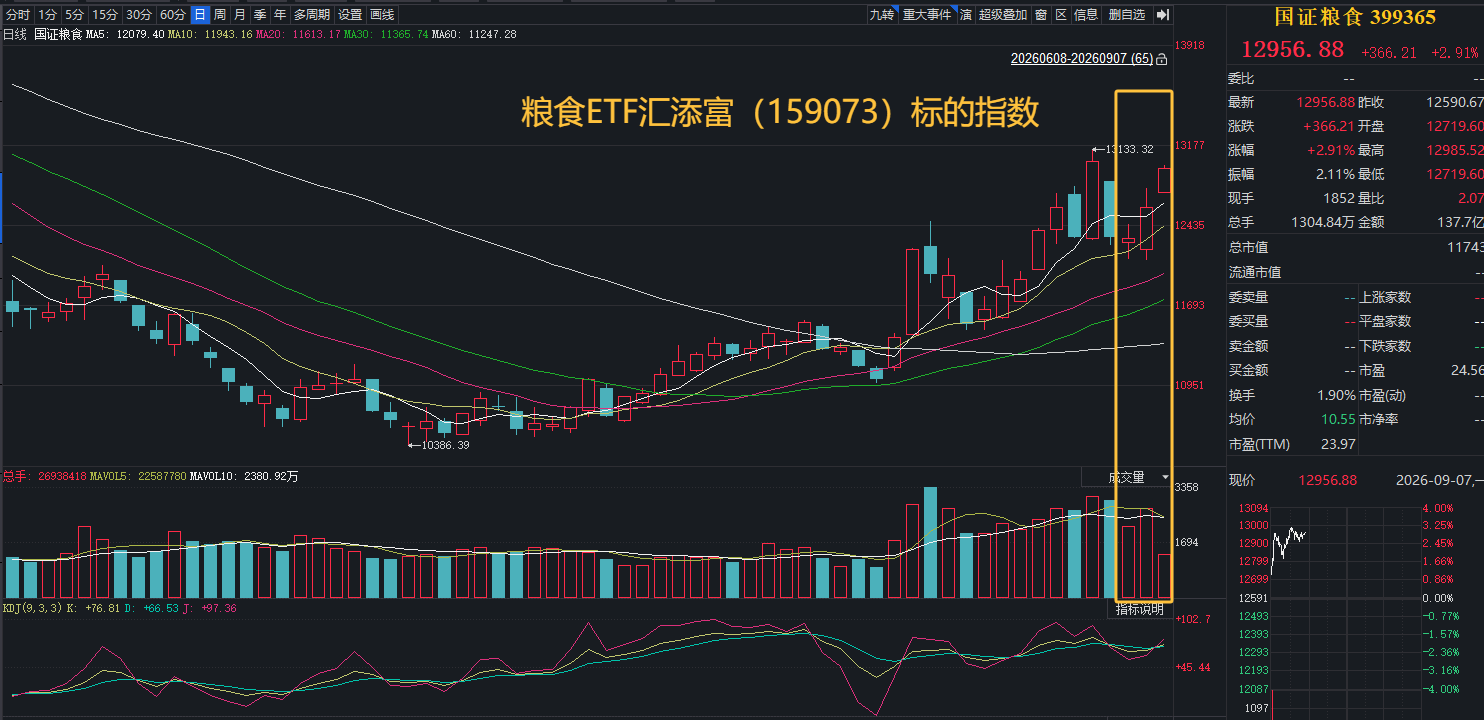
Task: Click the date range 20260608-20260907 (65) link
Action: [1082, 59]
